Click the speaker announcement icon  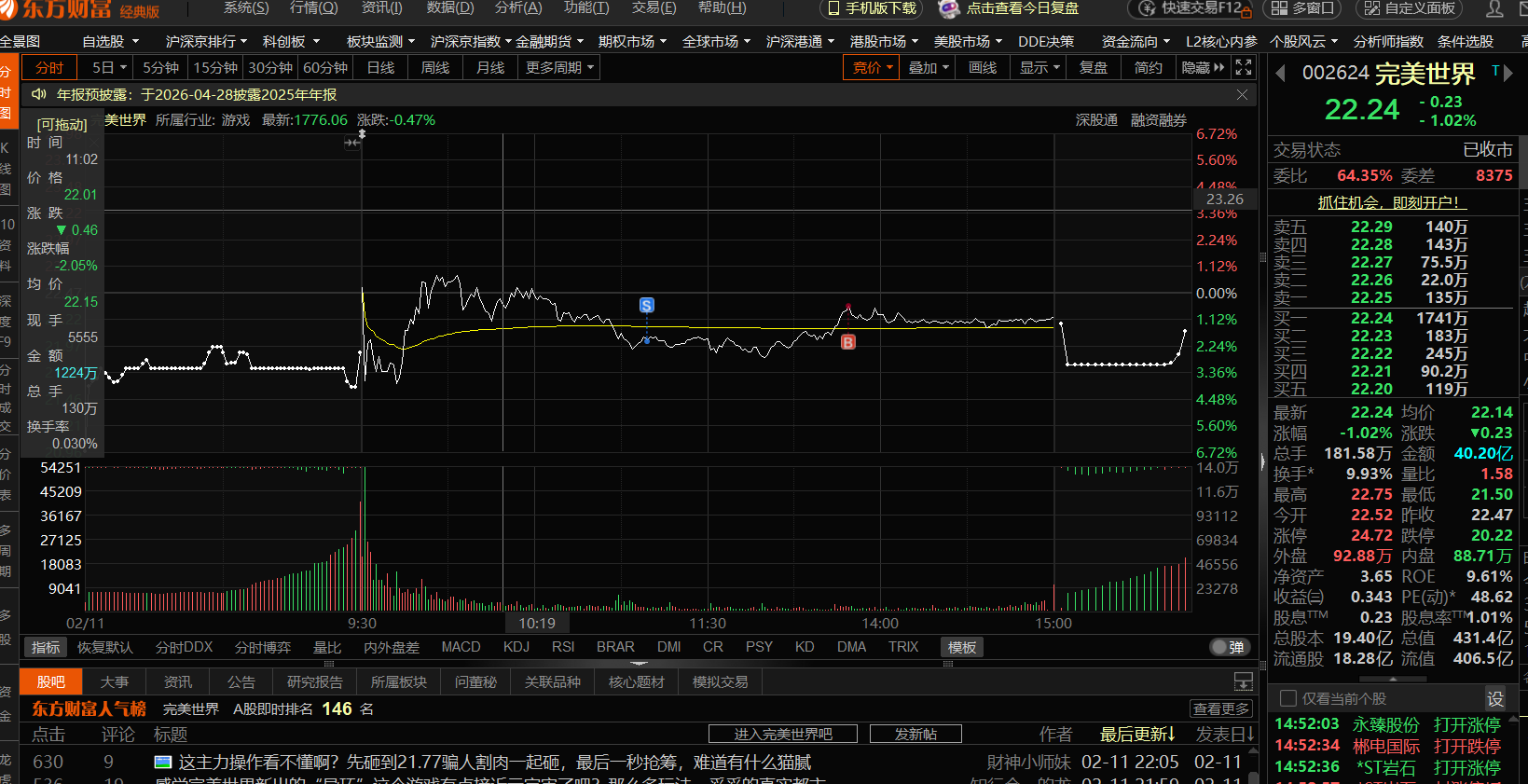[39, 94]
